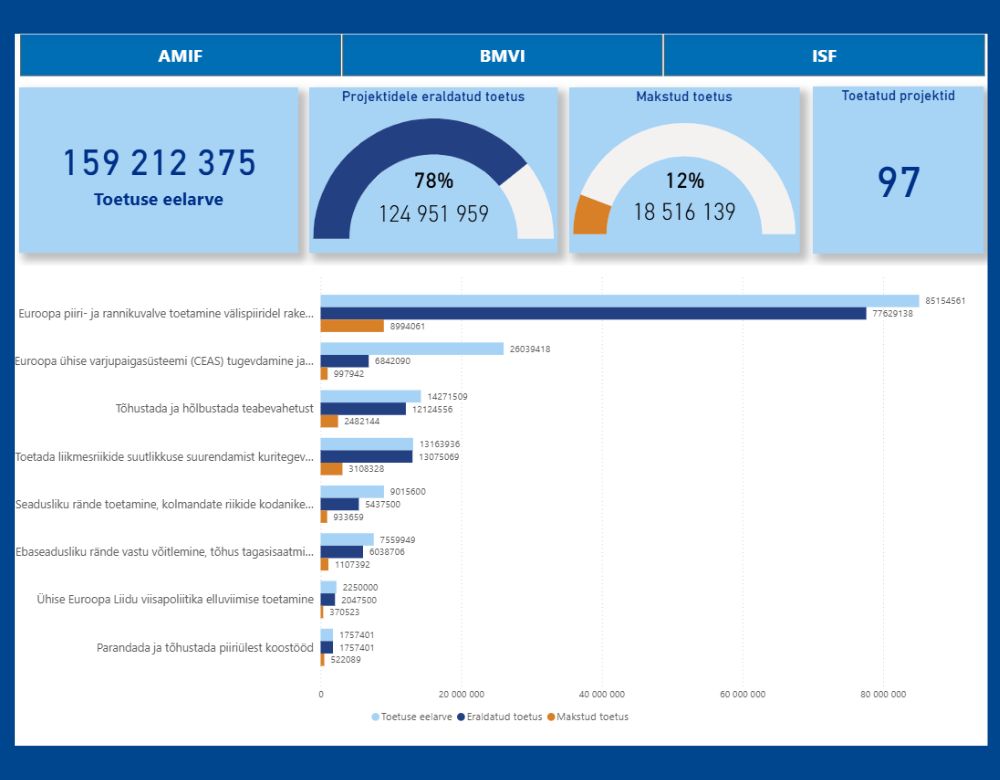Switch to the BMVI tab
This screenshot has width=1000, height=780.
click(x=502, y=55)
